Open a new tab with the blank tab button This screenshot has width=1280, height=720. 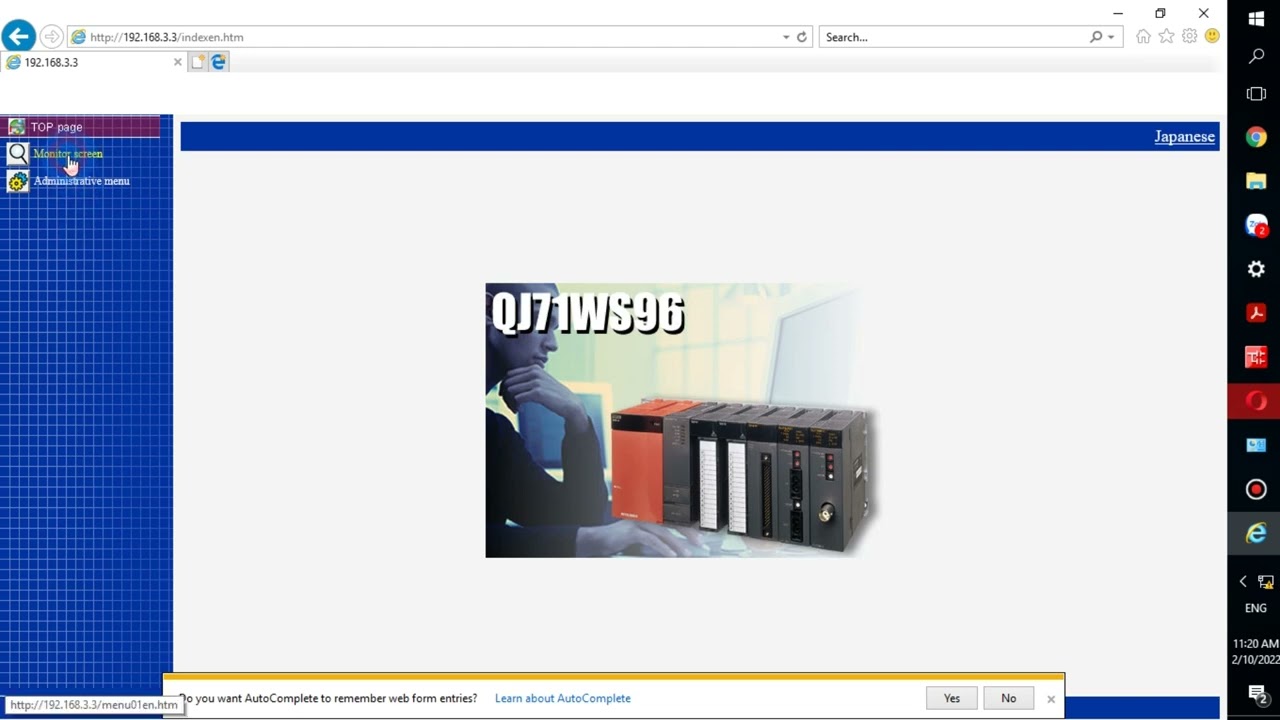pos(198,62)
